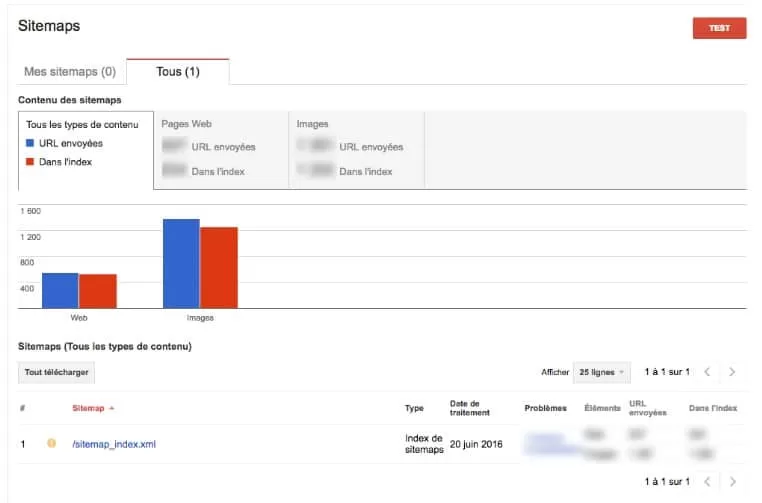
Task: Sort by the Sitemap column header
Action: click(x=88, y=408)
